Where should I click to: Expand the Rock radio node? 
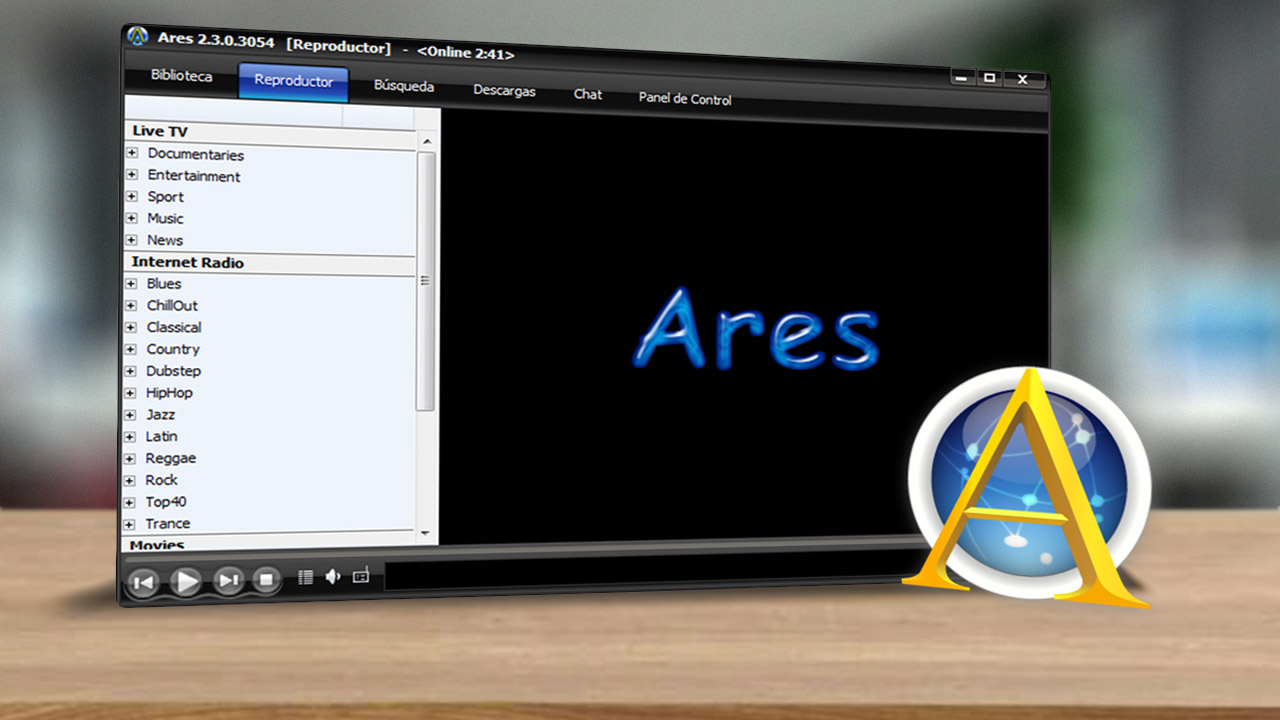point(130,480)
